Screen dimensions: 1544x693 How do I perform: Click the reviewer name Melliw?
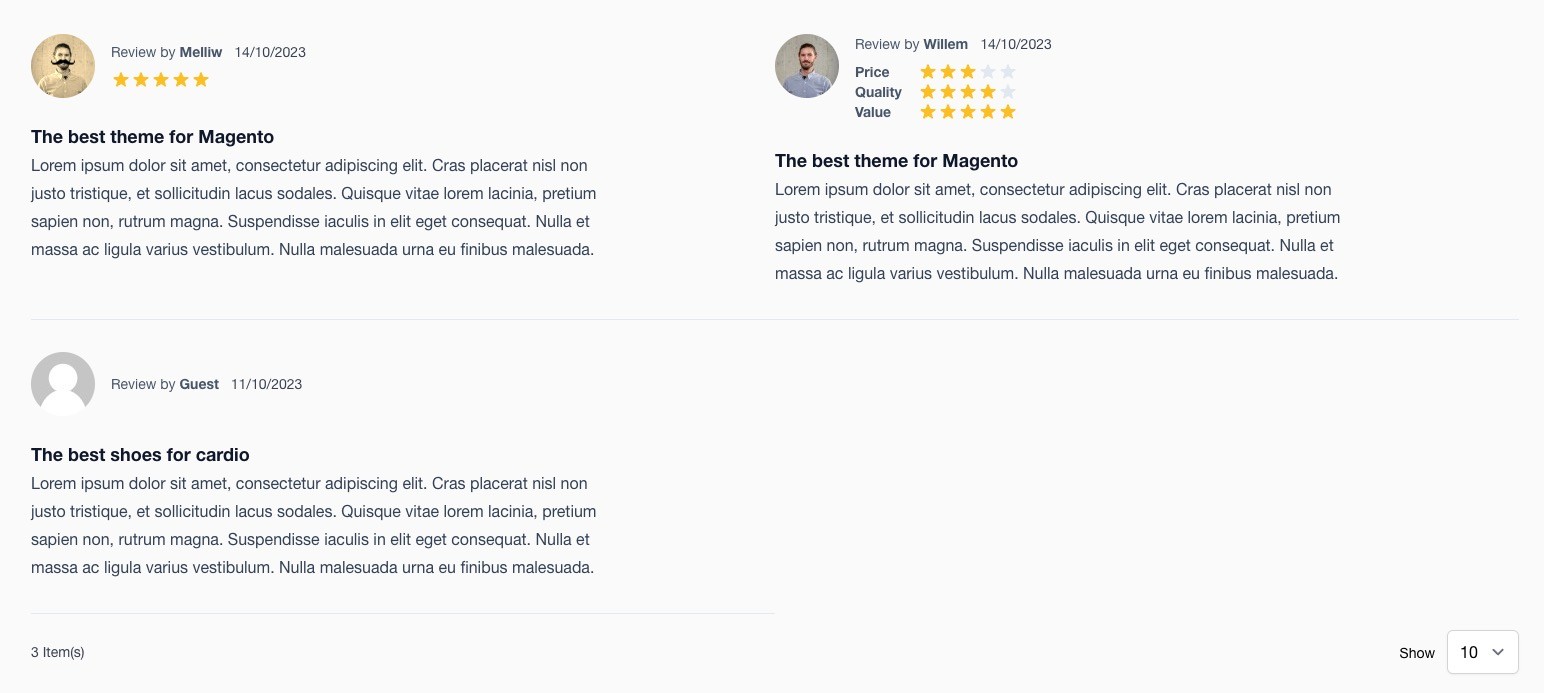pyautogui.click(x=201, y=52)
